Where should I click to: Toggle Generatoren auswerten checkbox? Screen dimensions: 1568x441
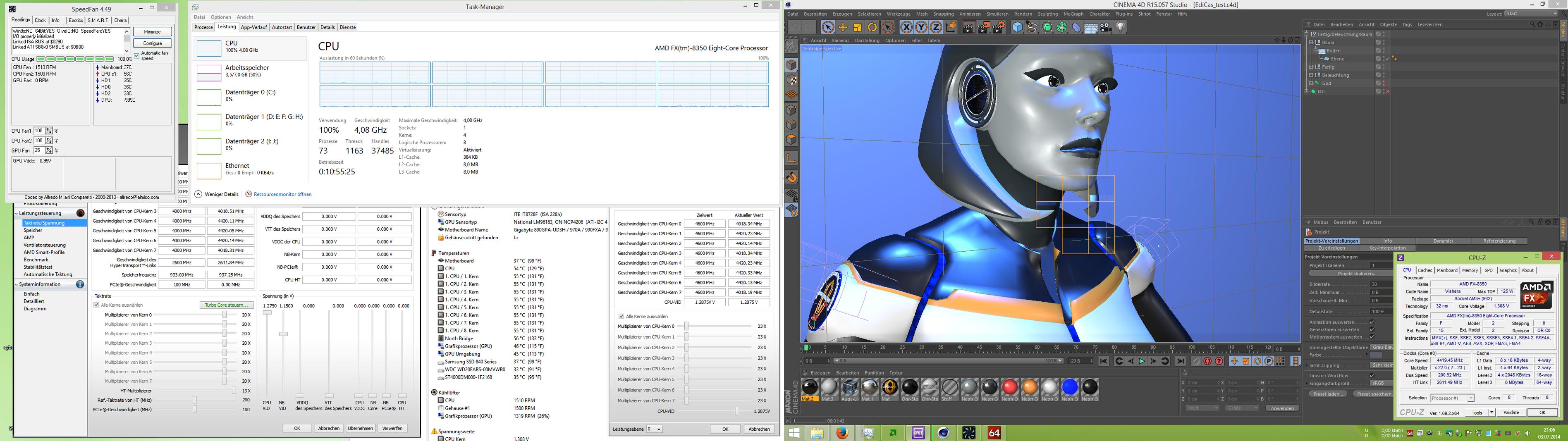pos(1372,330)
